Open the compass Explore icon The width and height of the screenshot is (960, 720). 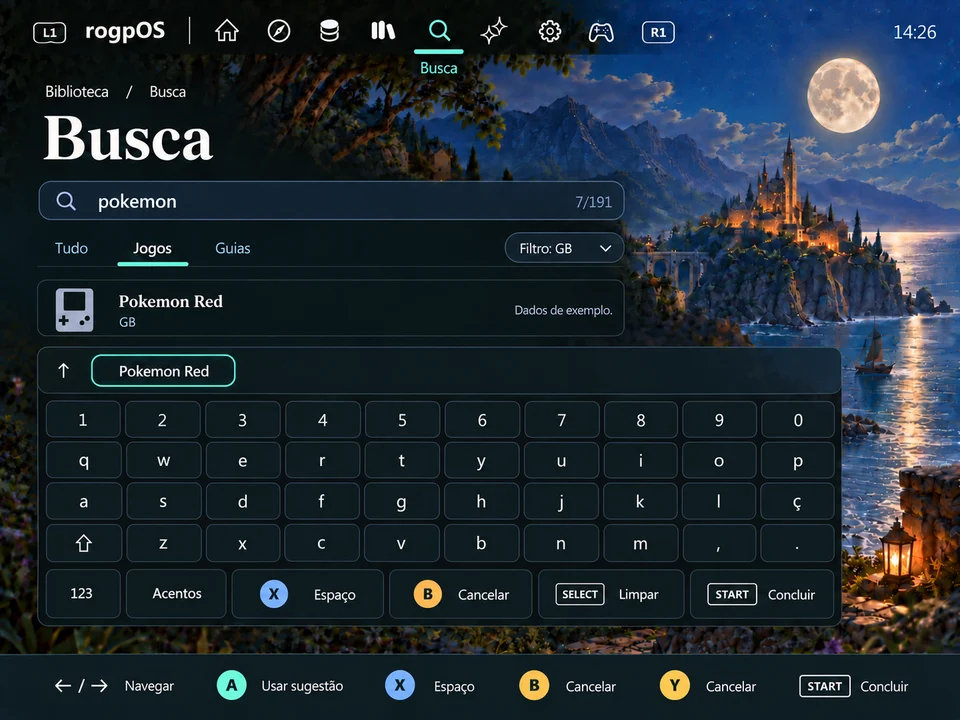click(279, 31)
